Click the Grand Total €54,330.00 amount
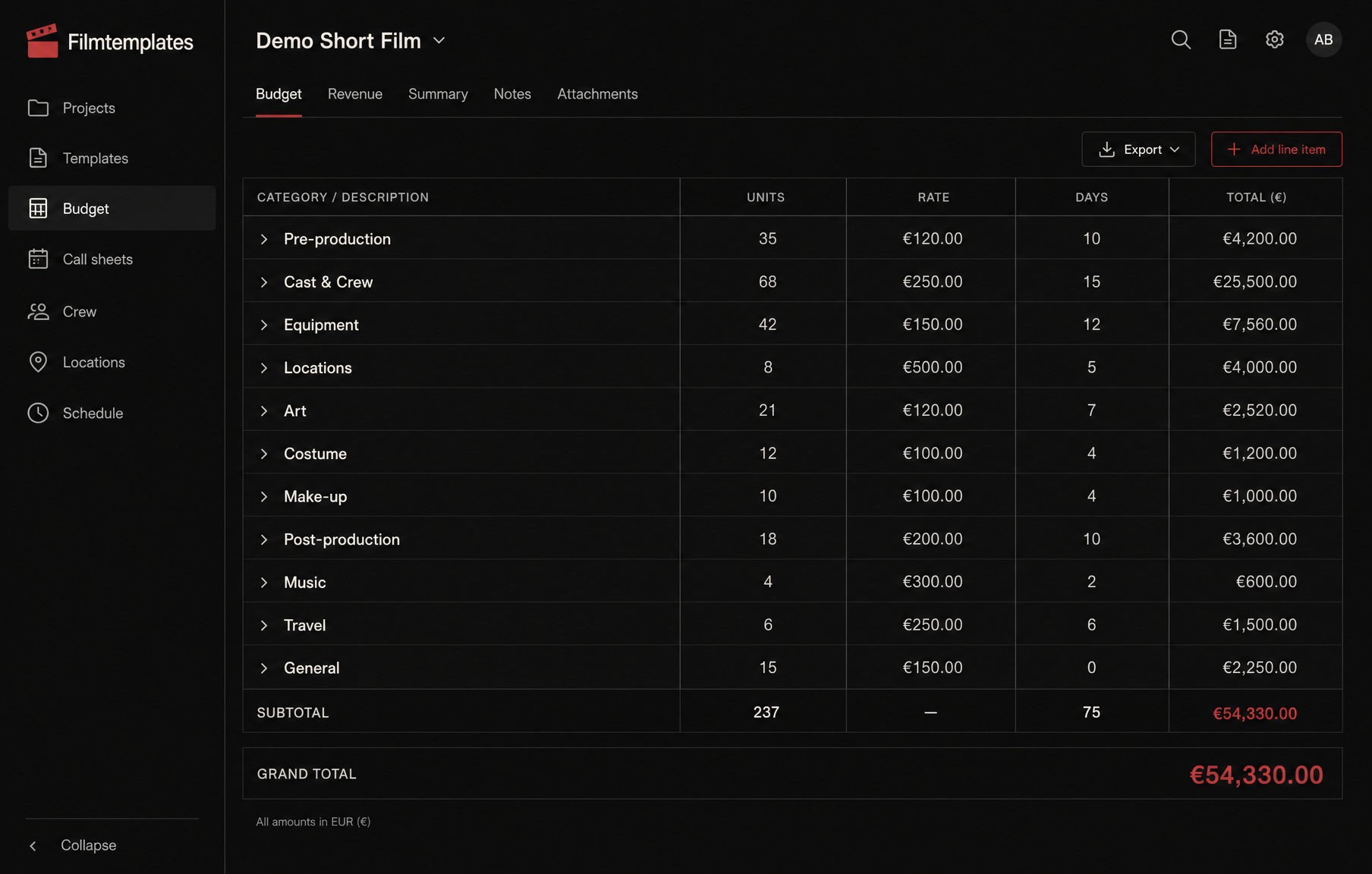Screen dimensions: 1372x874 (x=1256, y=775)
